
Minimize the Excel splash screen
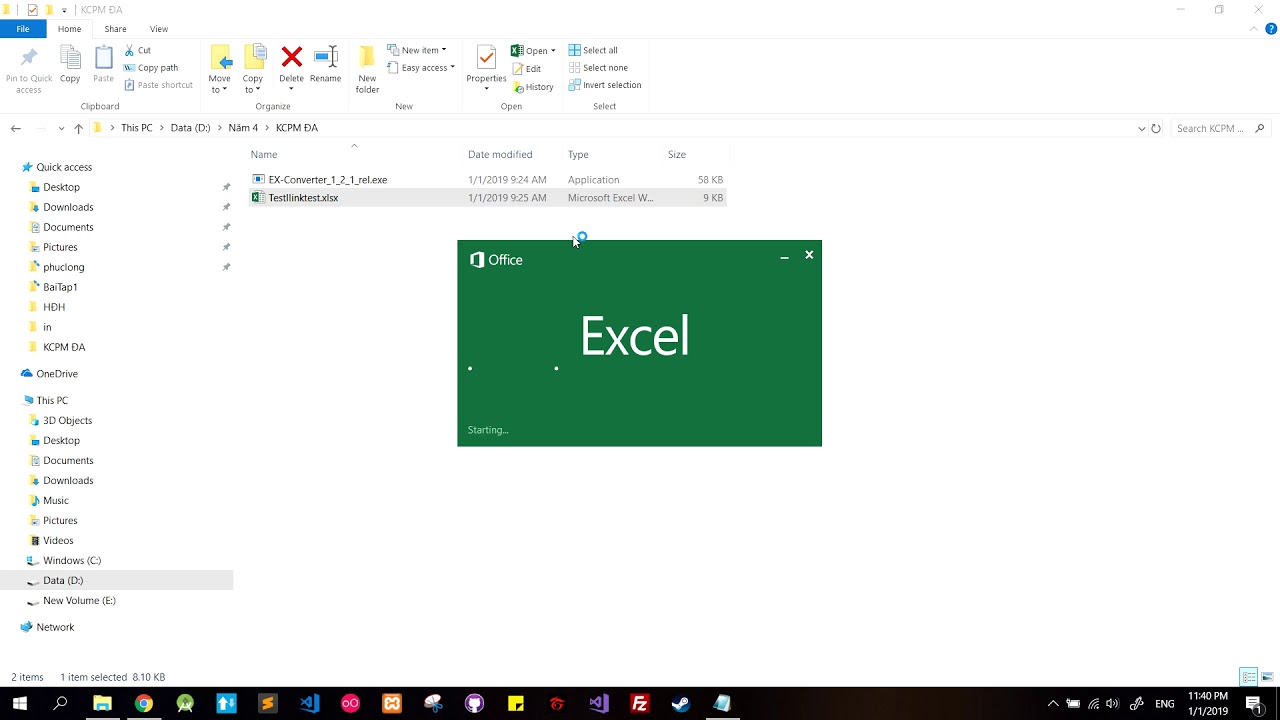[784, 256]
